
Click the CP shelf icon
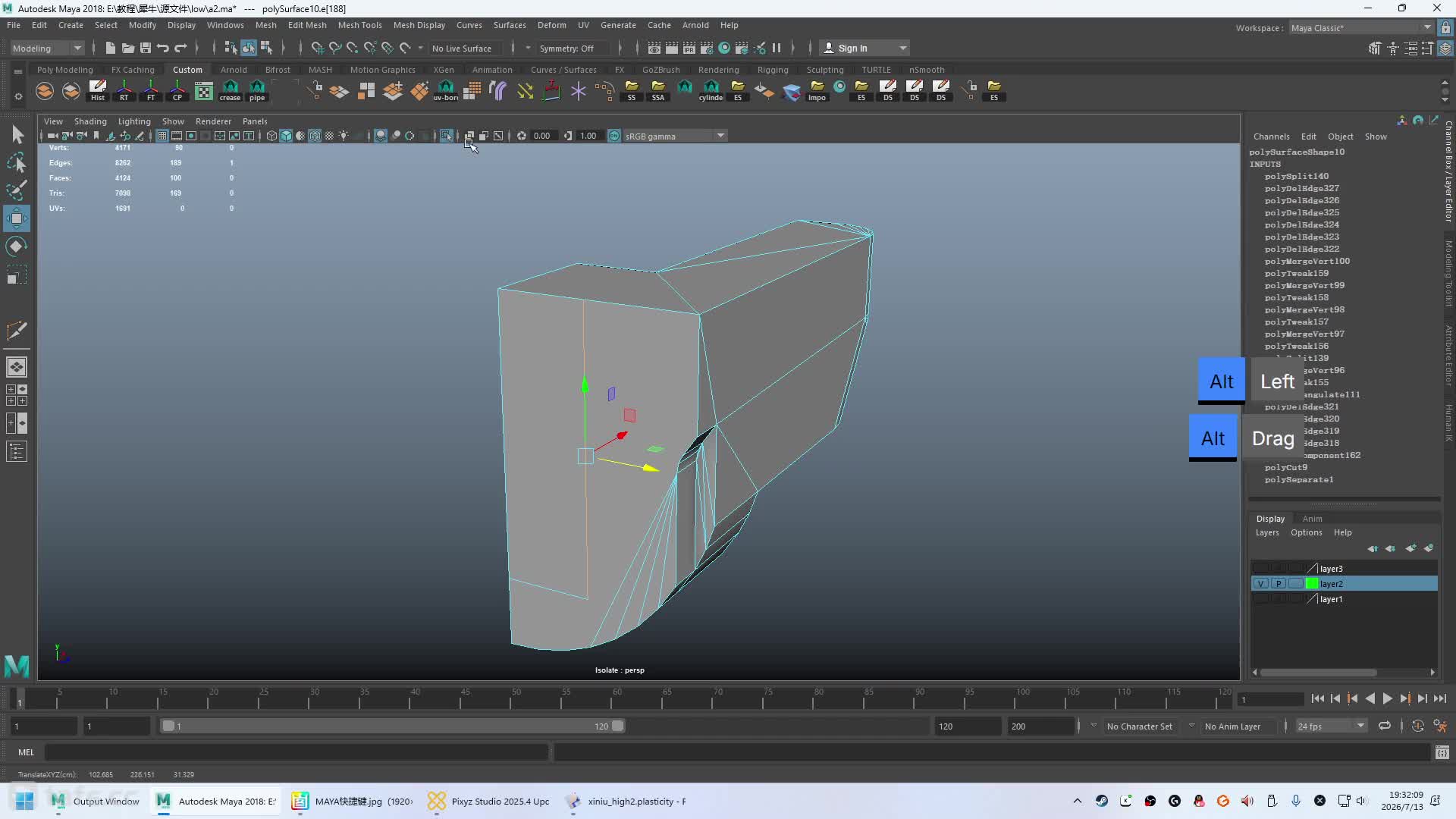(177, 91)
